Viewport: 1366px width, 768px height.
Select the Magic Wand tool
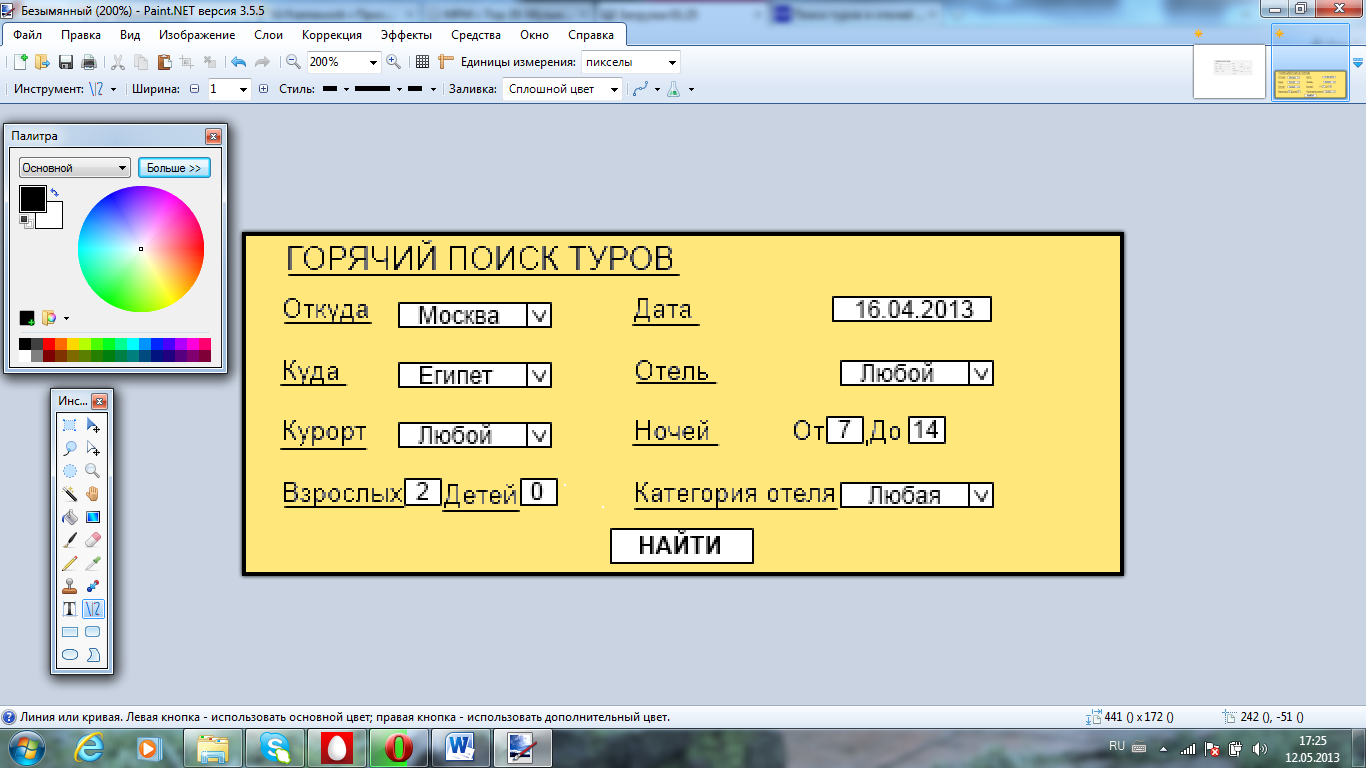click(x=70, y=494)
